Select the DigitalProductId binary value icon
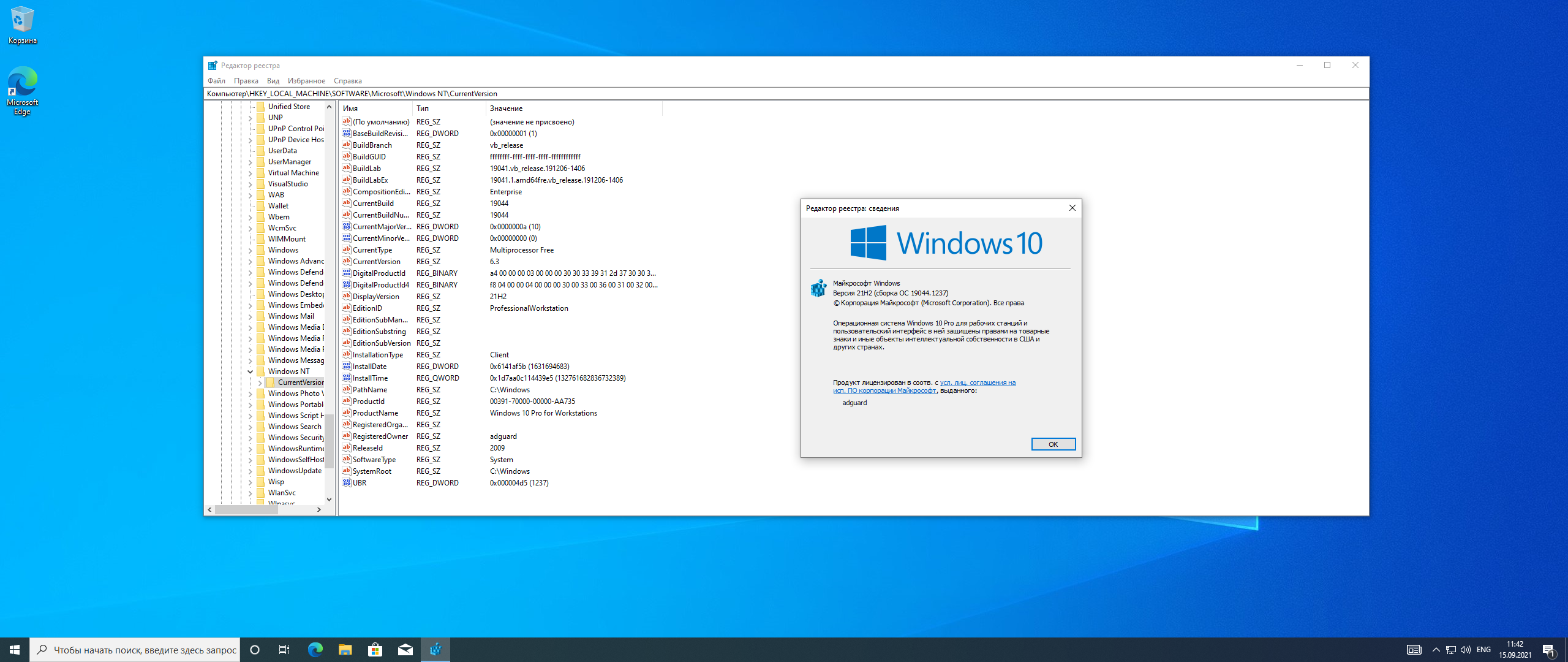This screenshot has width=1568, height=662. pos(347,273)
